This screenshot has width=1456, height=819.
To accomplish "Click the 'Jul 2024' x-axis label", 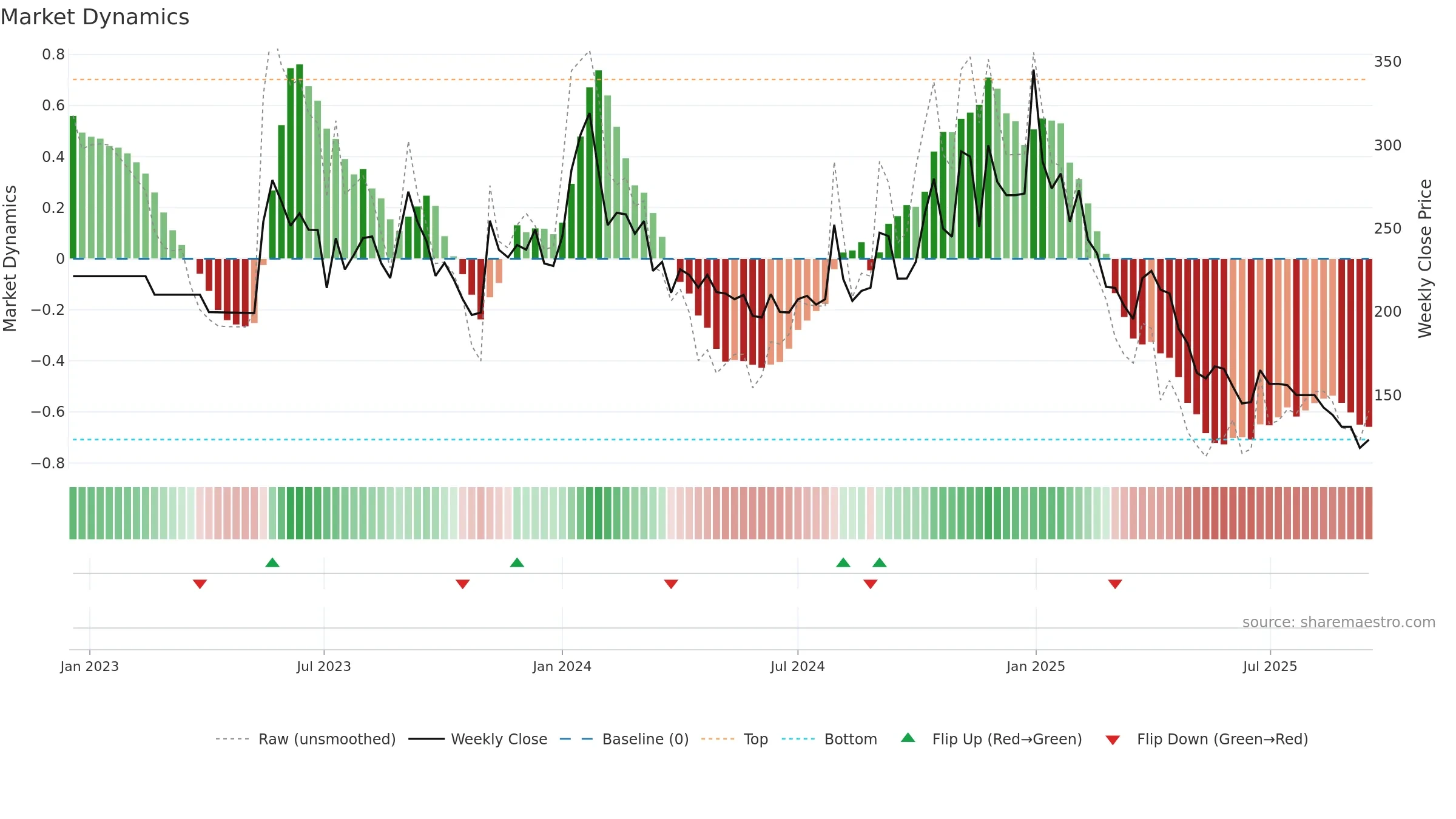I will (x=798, y=667).
